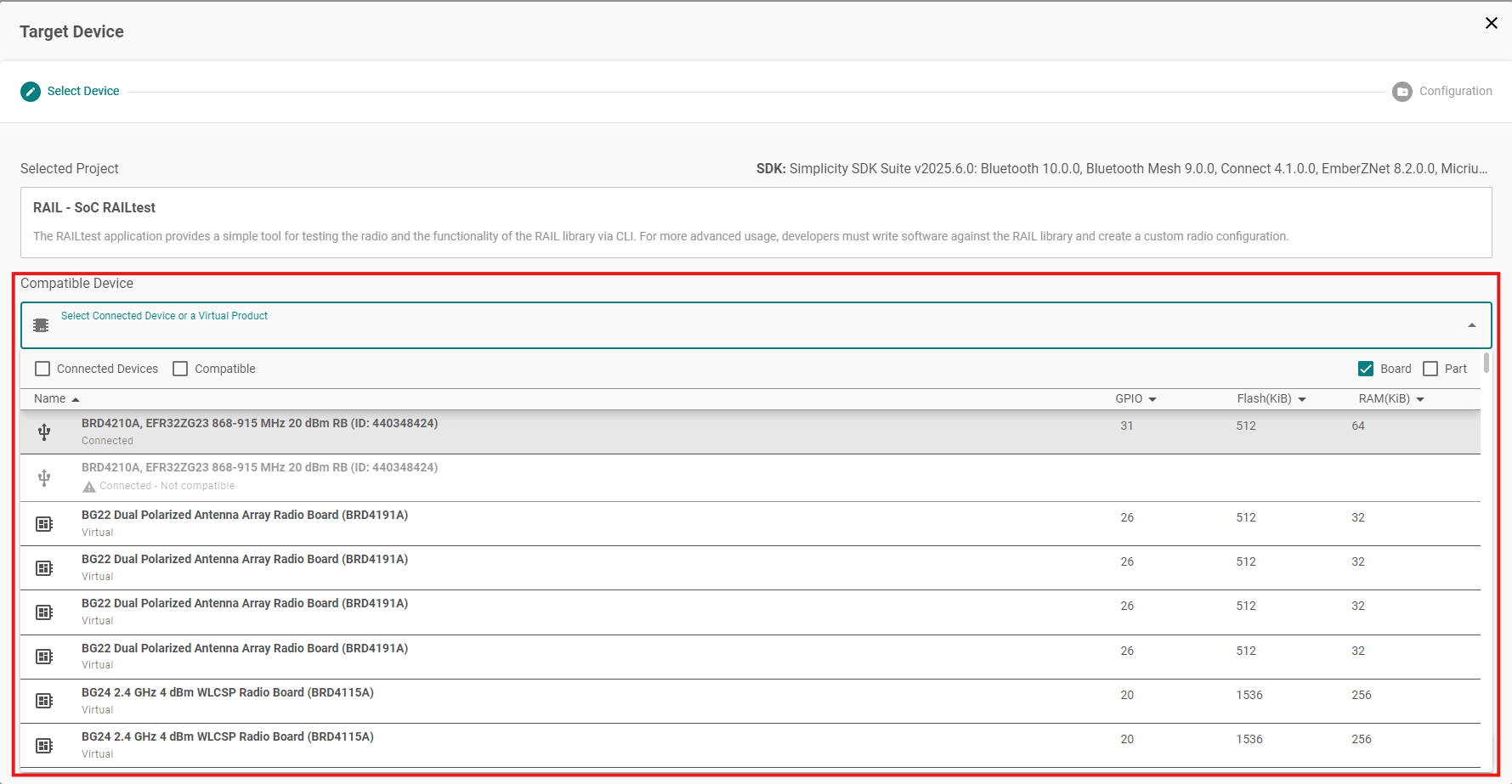Viewport: 1512px width, 784px height.
Task: Switch to the Configuration step label
Action: (x=1455, y=92)
